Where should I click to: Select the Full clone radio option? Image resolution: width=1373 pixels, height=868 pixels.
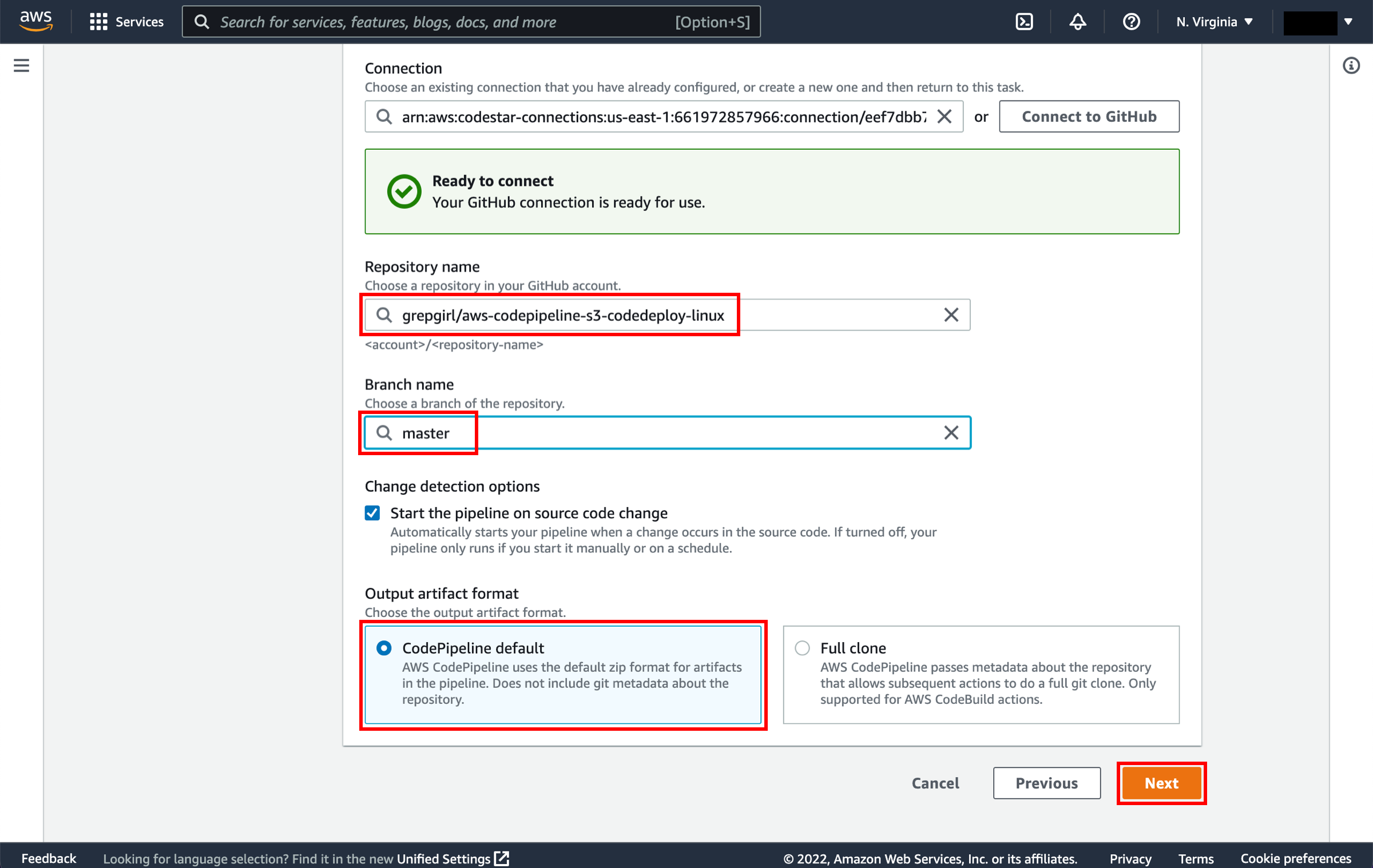point(802,648)
